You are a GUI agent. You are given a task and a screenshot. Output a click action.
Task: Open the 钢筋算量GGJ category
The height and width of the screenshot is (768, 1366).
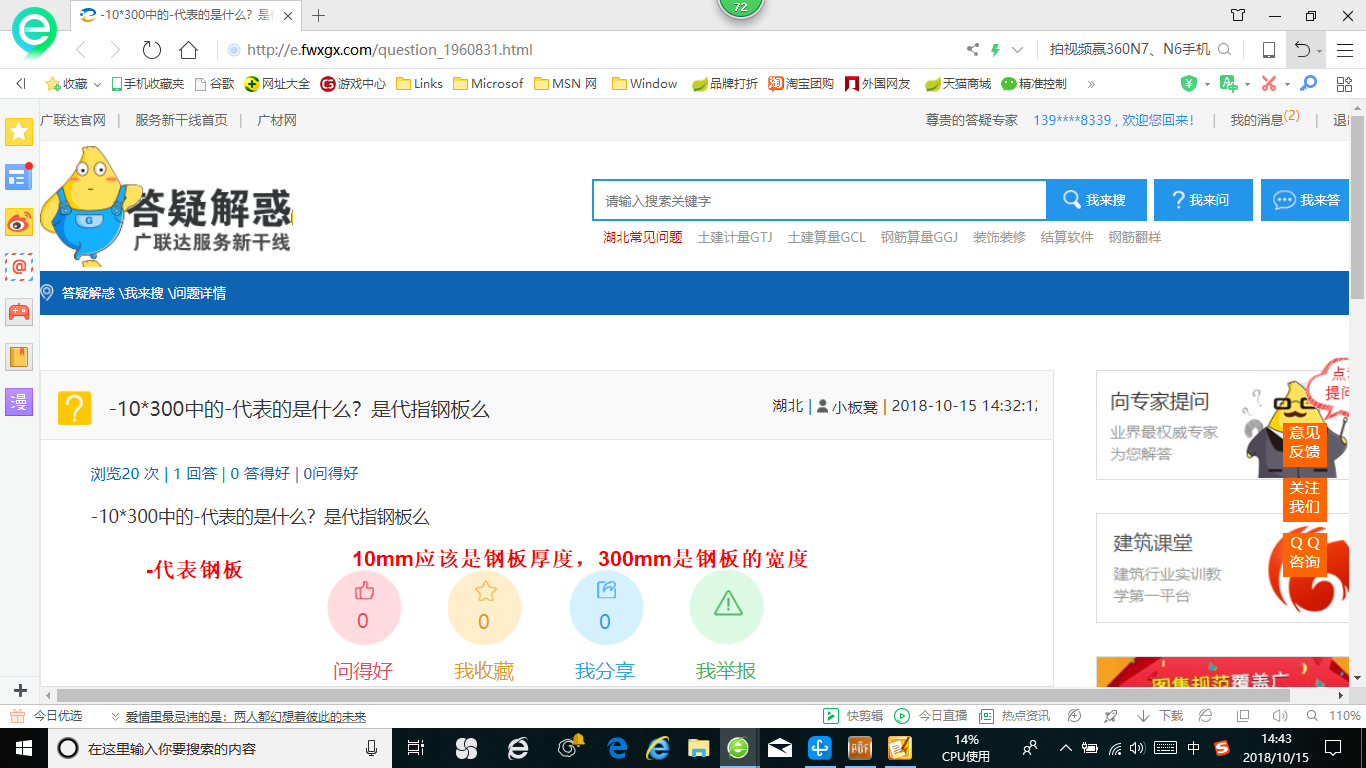[919, 237]
